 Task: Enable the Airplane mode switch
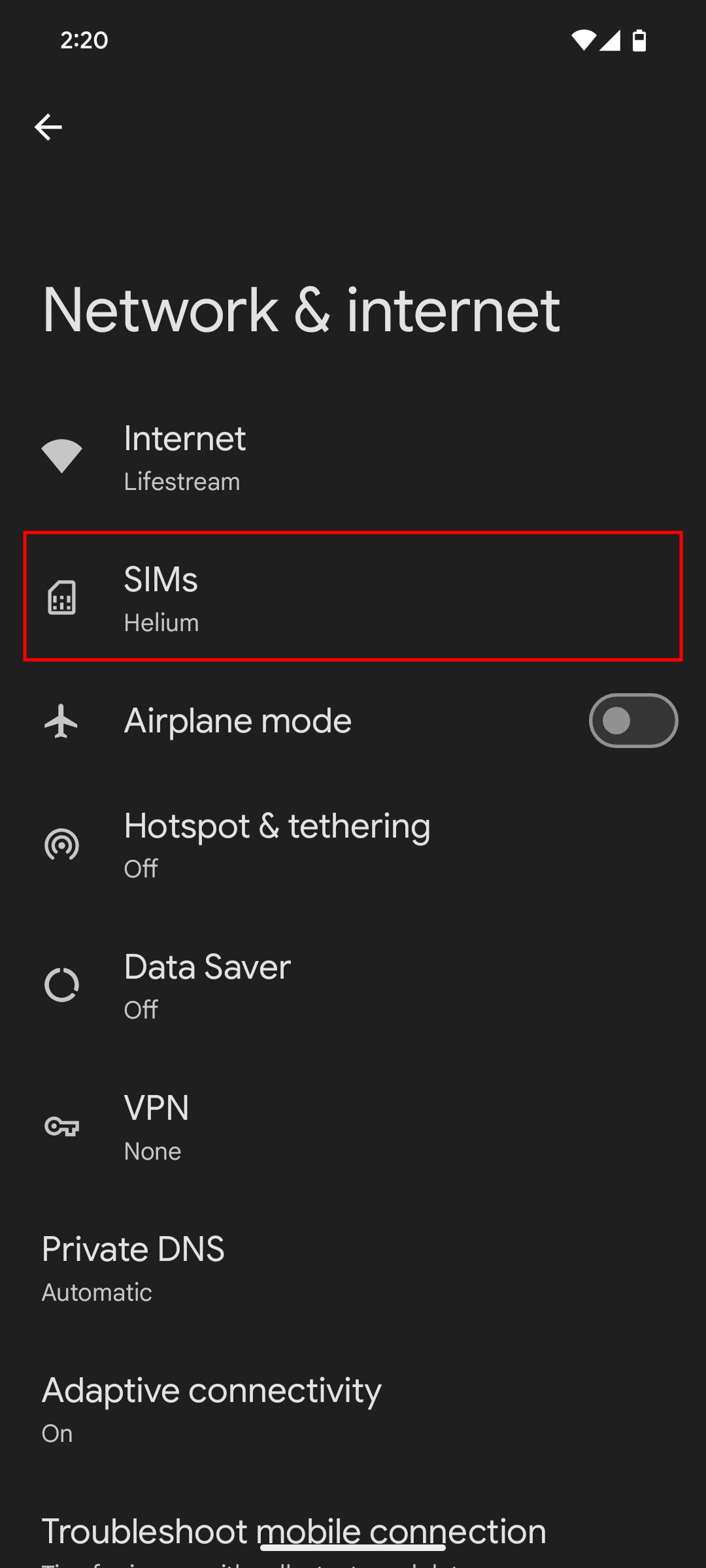click(x=633, y=721)
